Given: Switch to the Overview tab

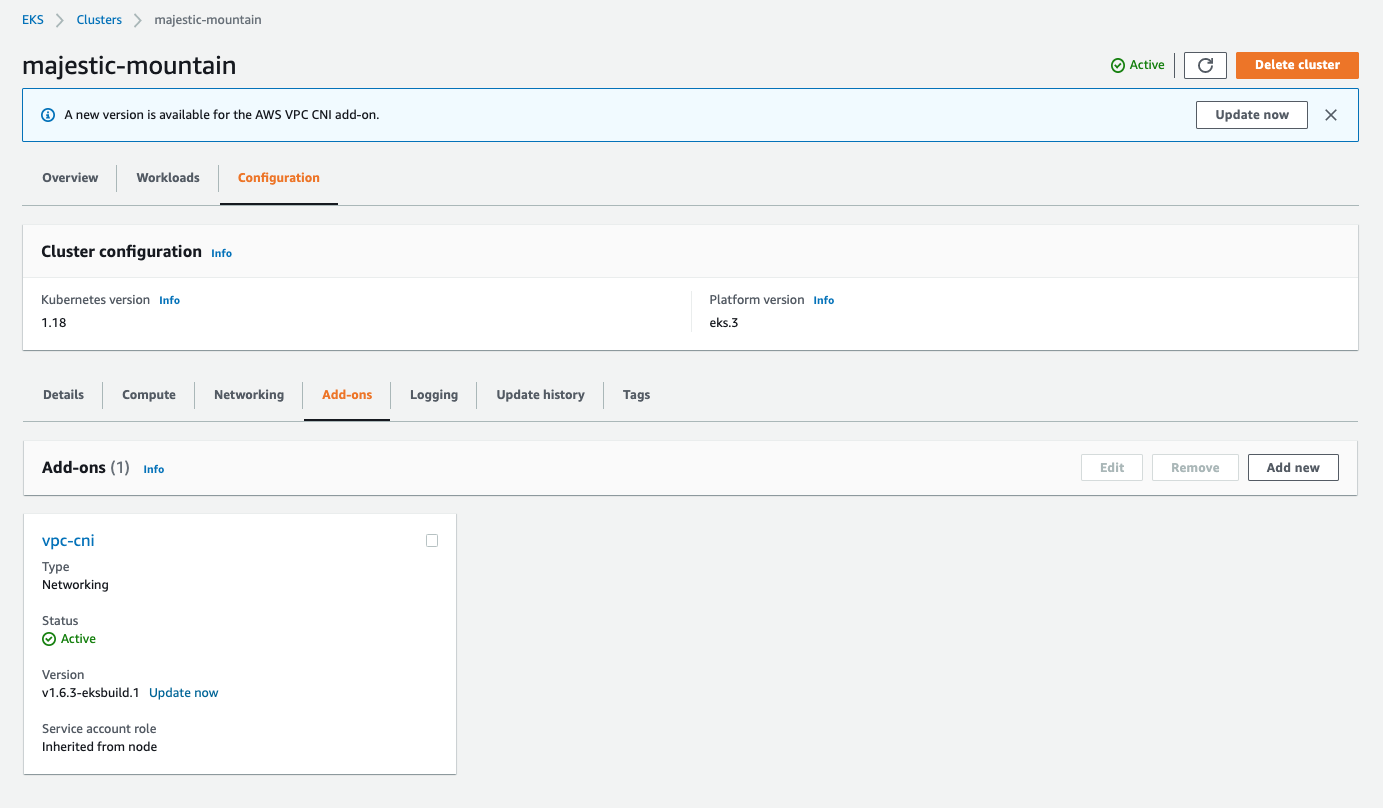Looking at the screenshot, I should (x=69, y=177).
